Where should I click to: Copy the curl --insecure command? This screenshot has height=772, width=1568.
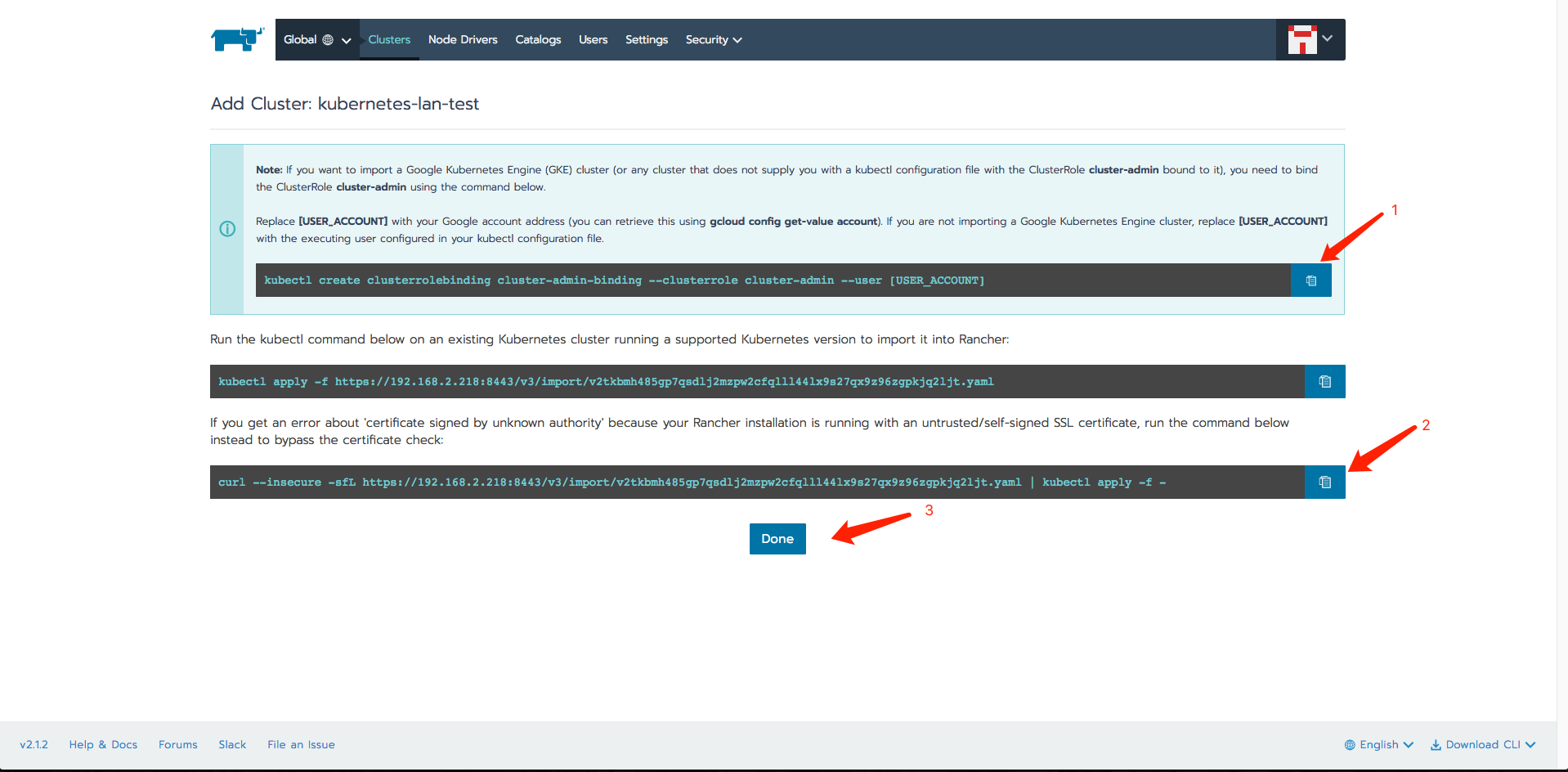(1325, 482)
